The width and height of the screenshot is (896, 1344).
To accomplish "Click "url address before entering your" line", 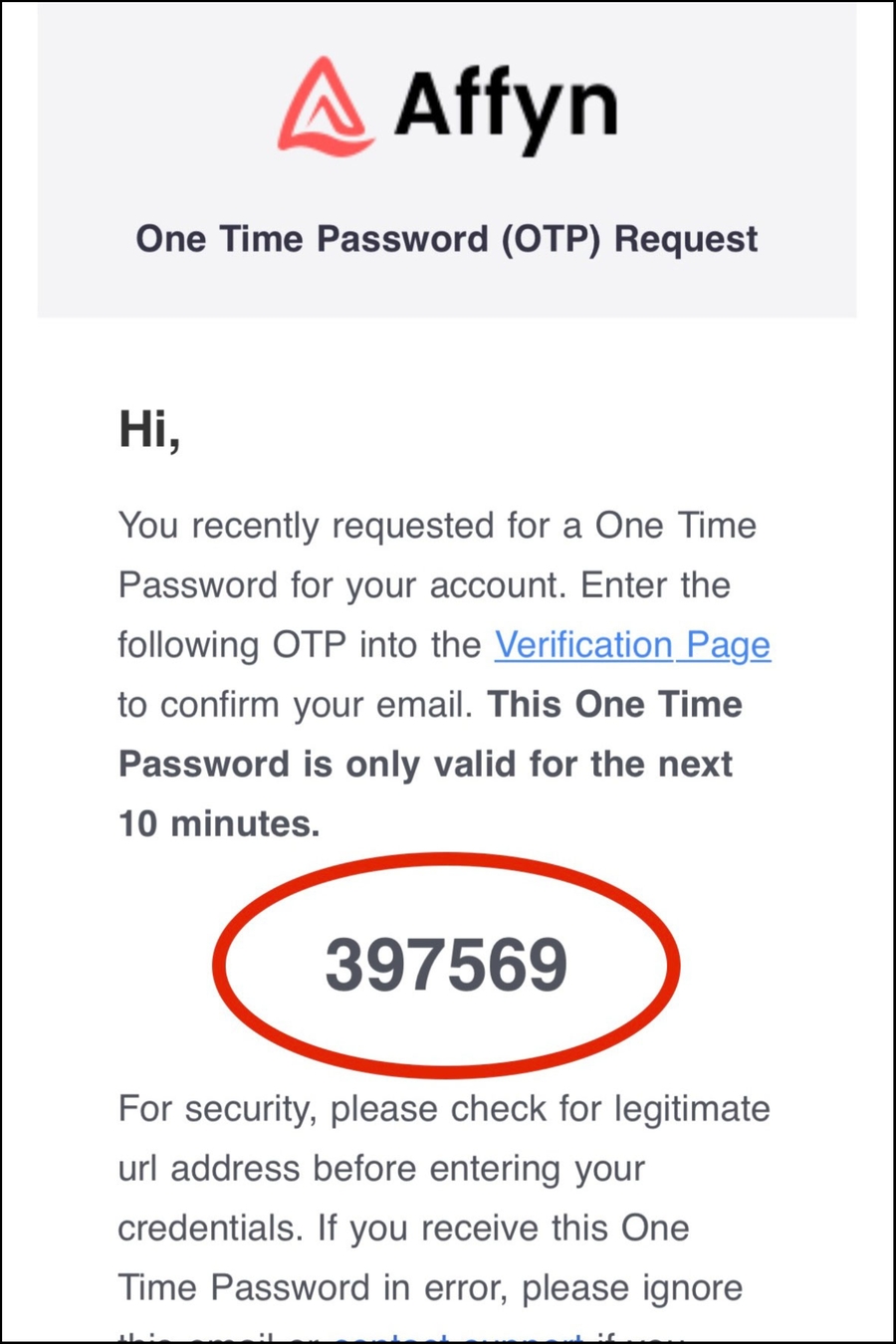I will (x=381, y=1168).
